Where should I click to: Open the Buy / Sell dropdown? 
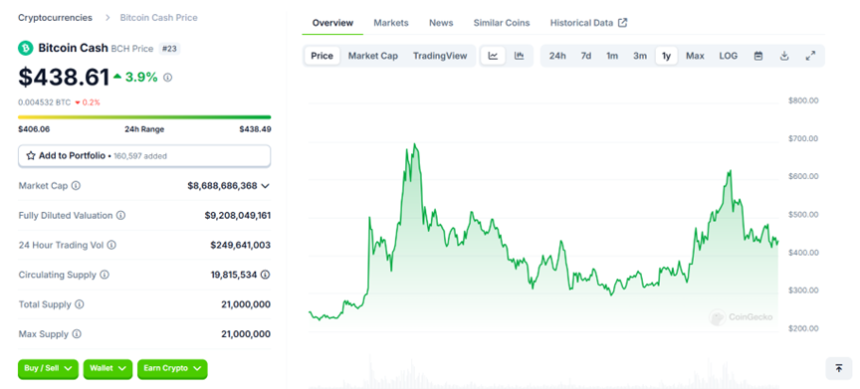coord(48,369)
